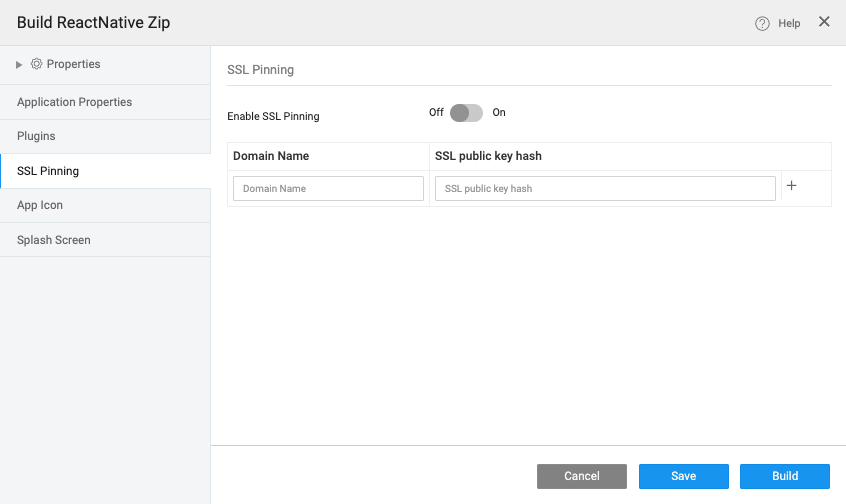Click the Domain Name column header
The width and height of the screenshot is (846, 504).
(x=271, y=156)
